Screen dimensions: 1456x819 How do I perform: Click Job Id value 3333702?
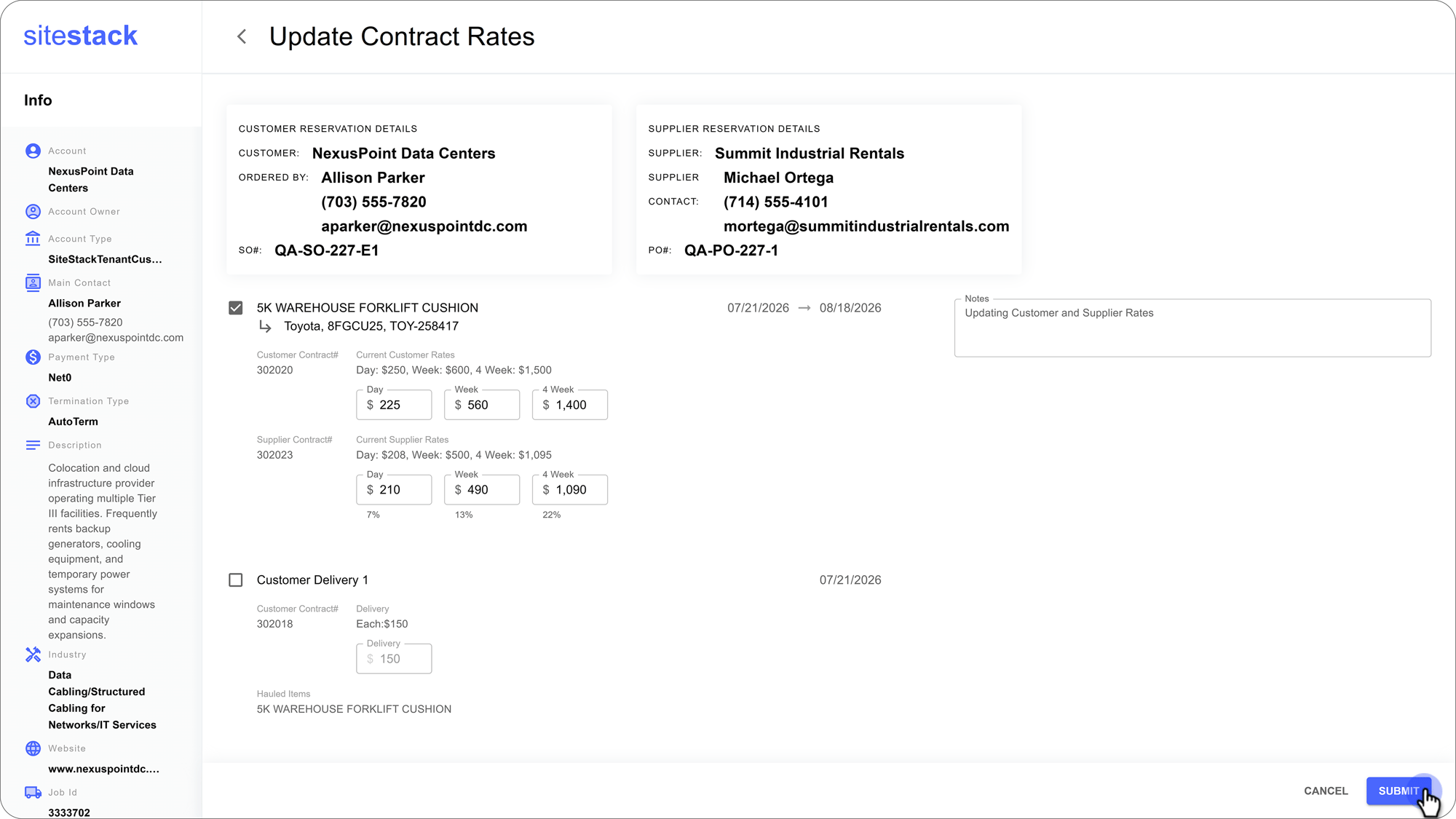(x=69, y=812)
